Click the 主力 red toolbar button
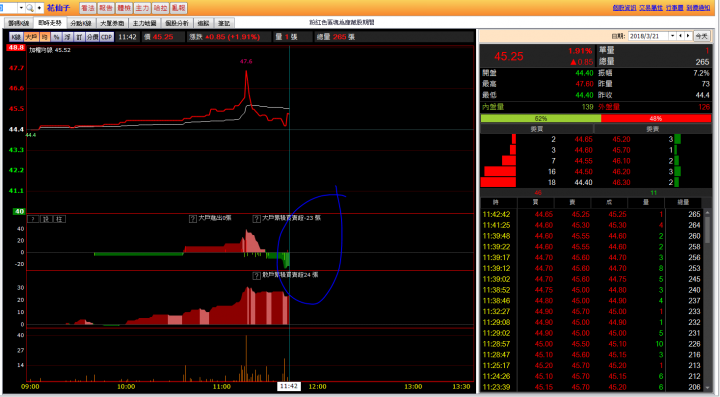Screen dimensions: 720x397 pyautogui.click(x=142, y=8)
